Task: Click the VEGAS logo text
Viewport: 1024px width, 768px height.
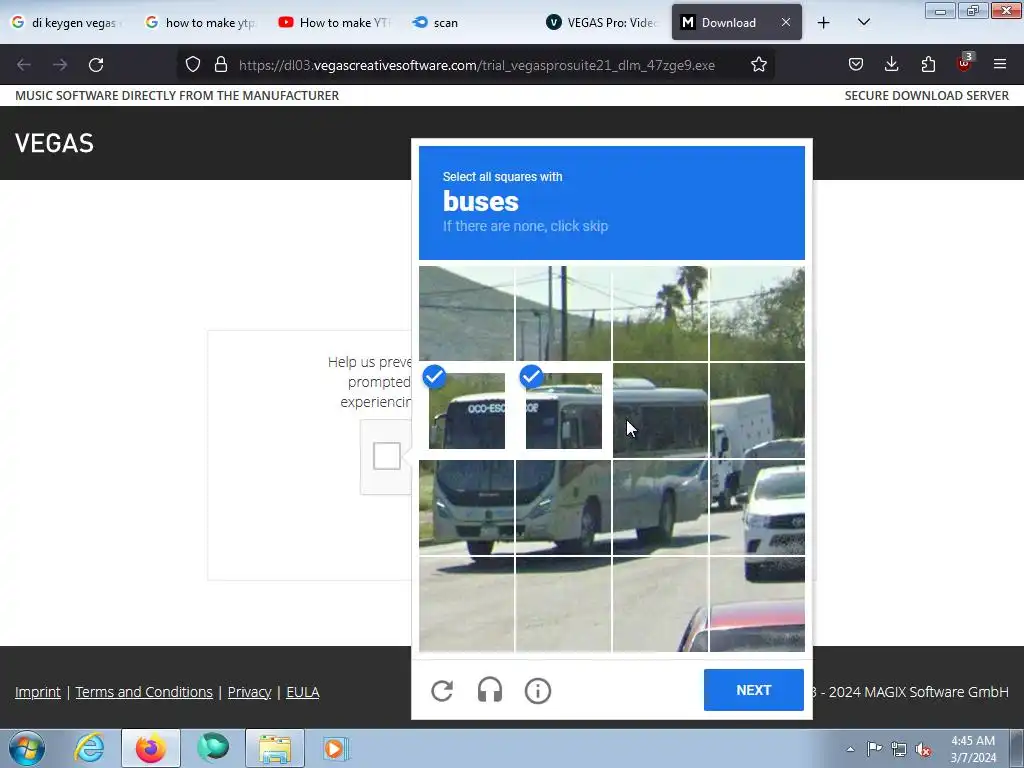Action: click(54, 143)
